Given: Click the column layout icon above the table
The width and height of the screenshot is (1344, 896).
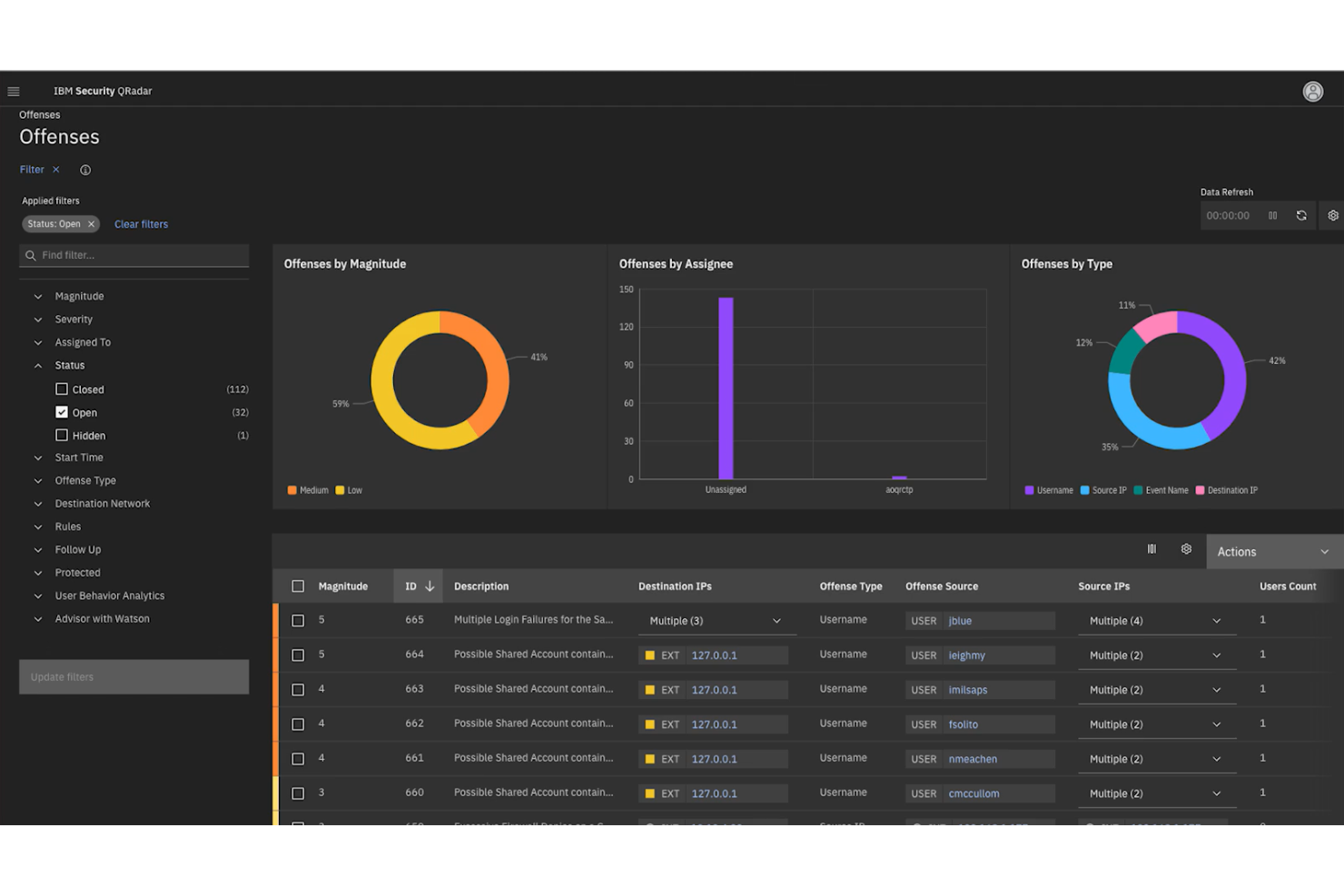Looking at the screenshot, I should click(x=1151, y=548).
